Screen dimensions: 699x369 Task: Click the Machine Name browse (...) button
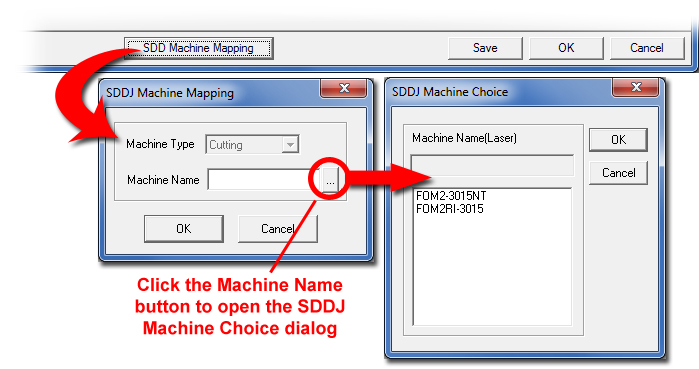click(330, 180)
